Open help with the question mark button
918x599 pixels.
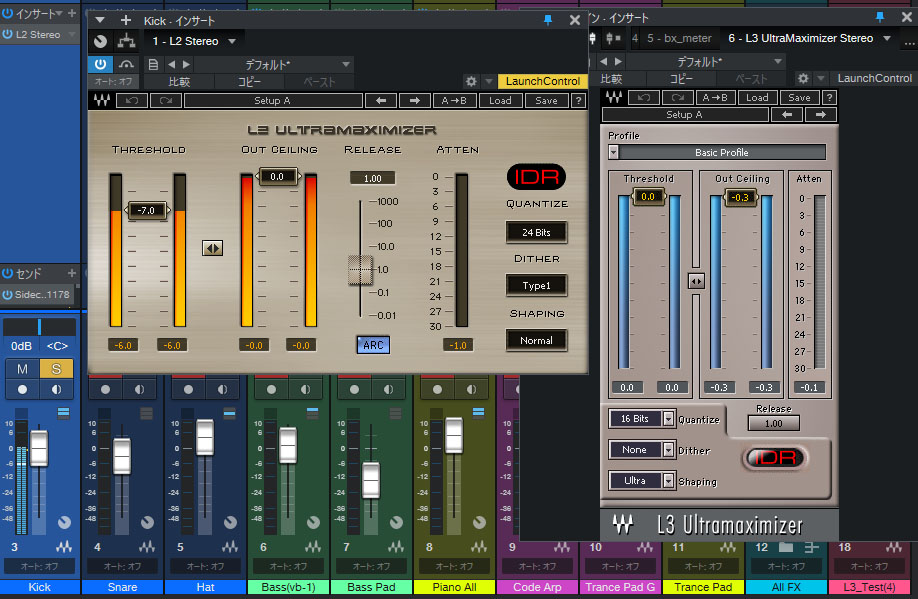point(578,100)
